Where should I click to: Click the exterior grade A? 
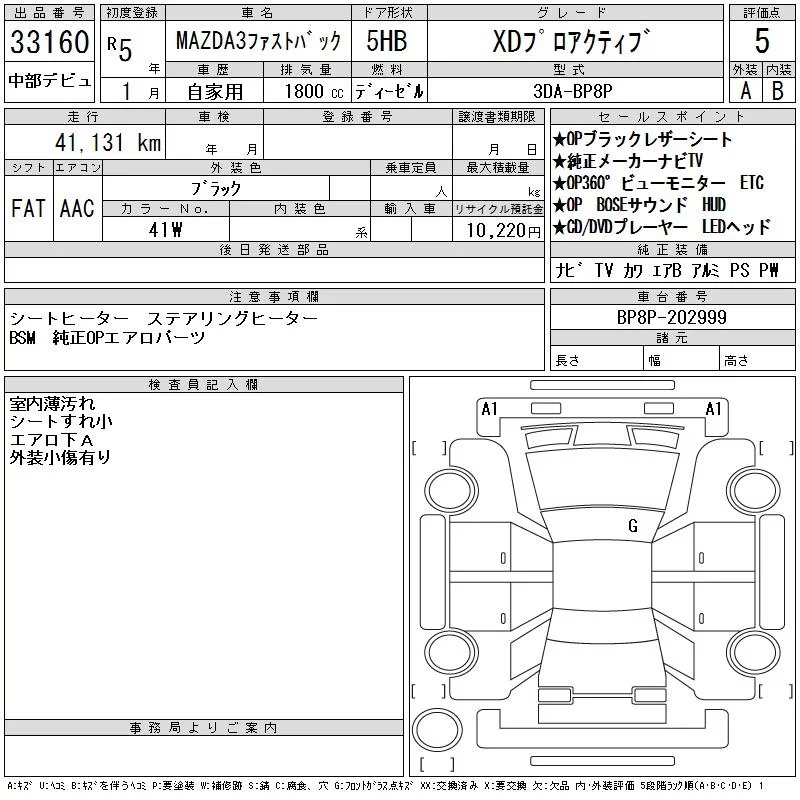click(745, 91)
